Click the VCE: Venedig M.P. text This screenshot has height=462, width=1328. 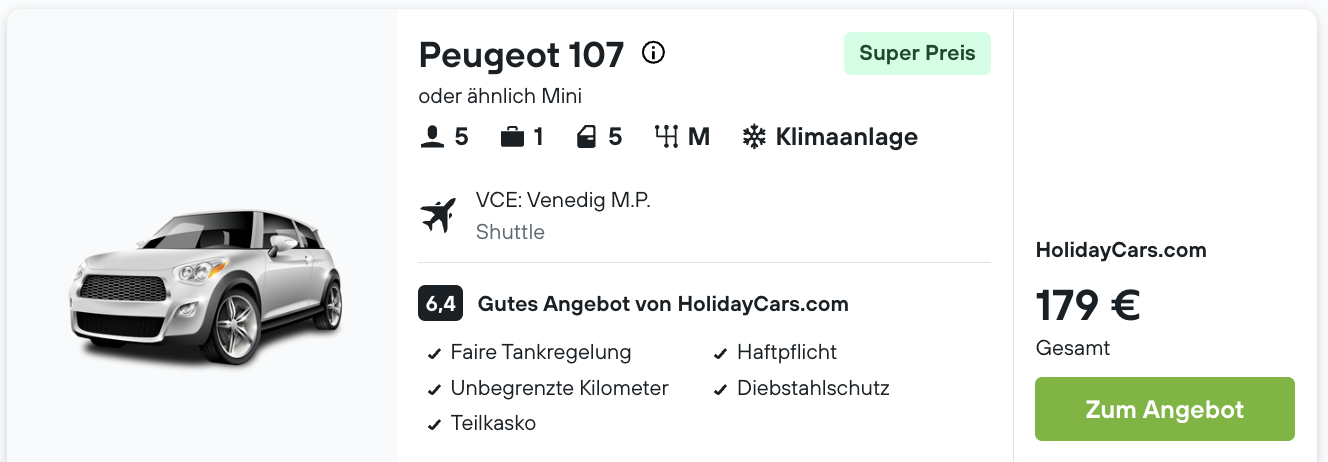tap(563, 200)
